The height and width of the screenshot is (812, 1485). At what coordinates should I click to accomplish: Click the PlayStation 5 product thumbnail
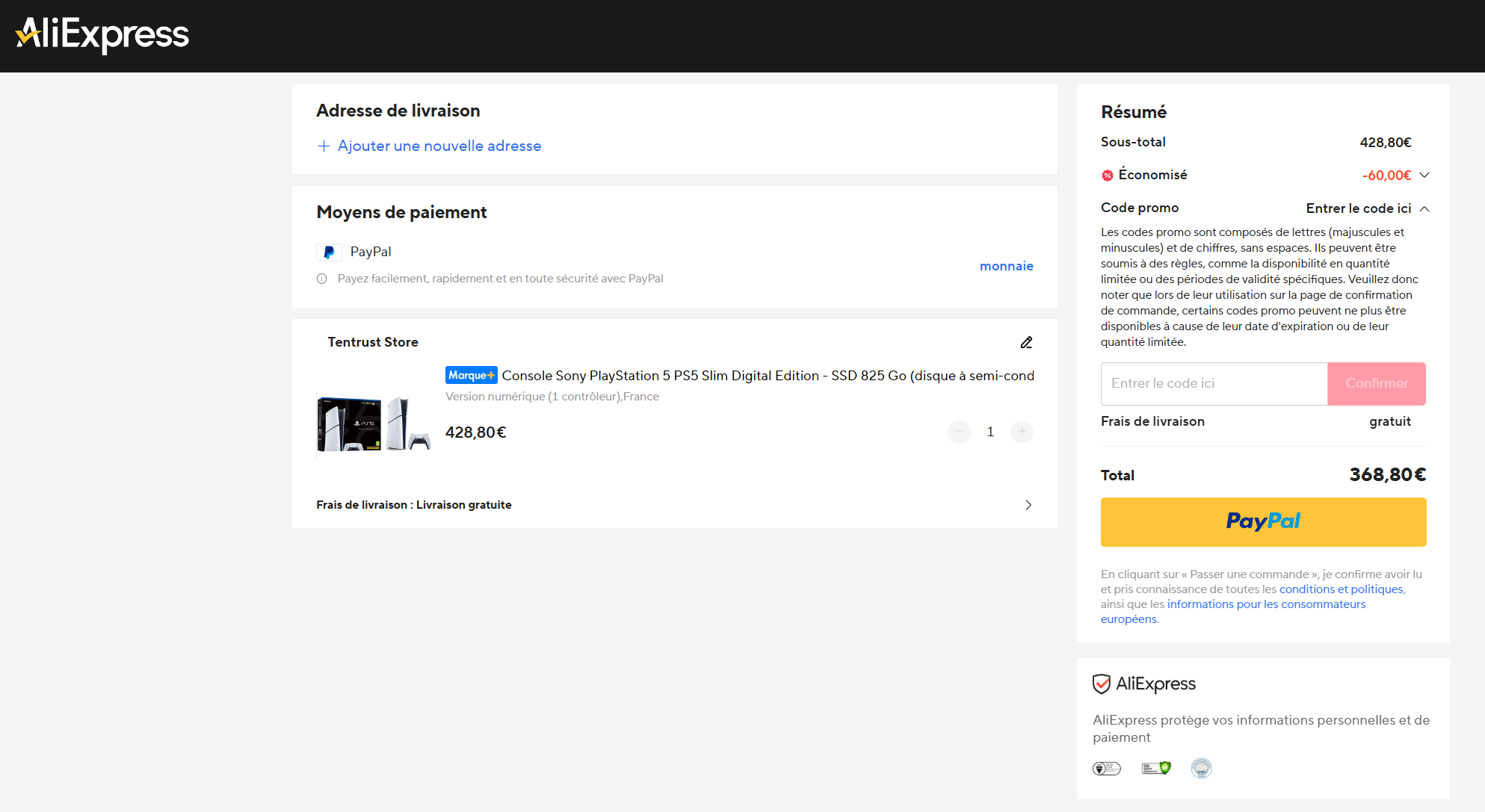[374, 424]
